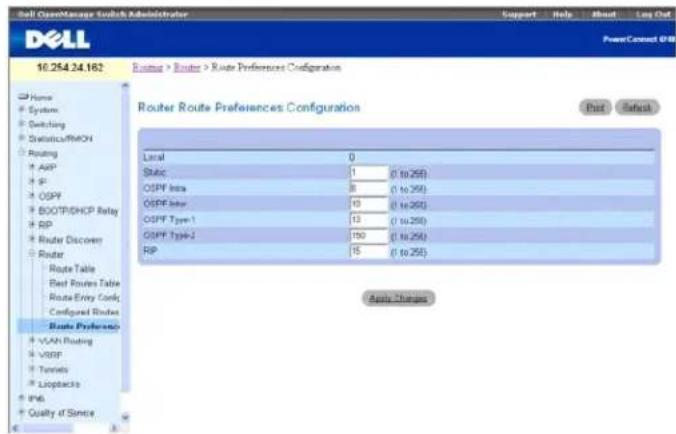Expand the Quality of Service node
This screenshot has width=676, height=434.
[21, 412]
